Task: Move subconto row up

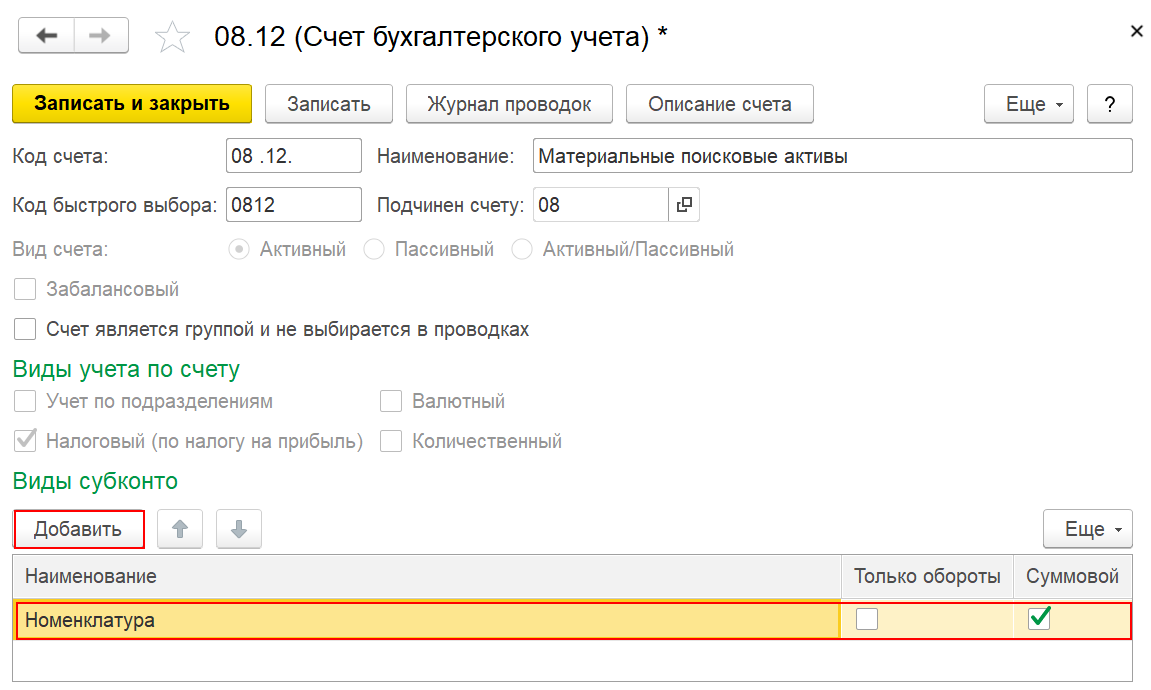Action: pyautogui.click(x=180, y=529)
